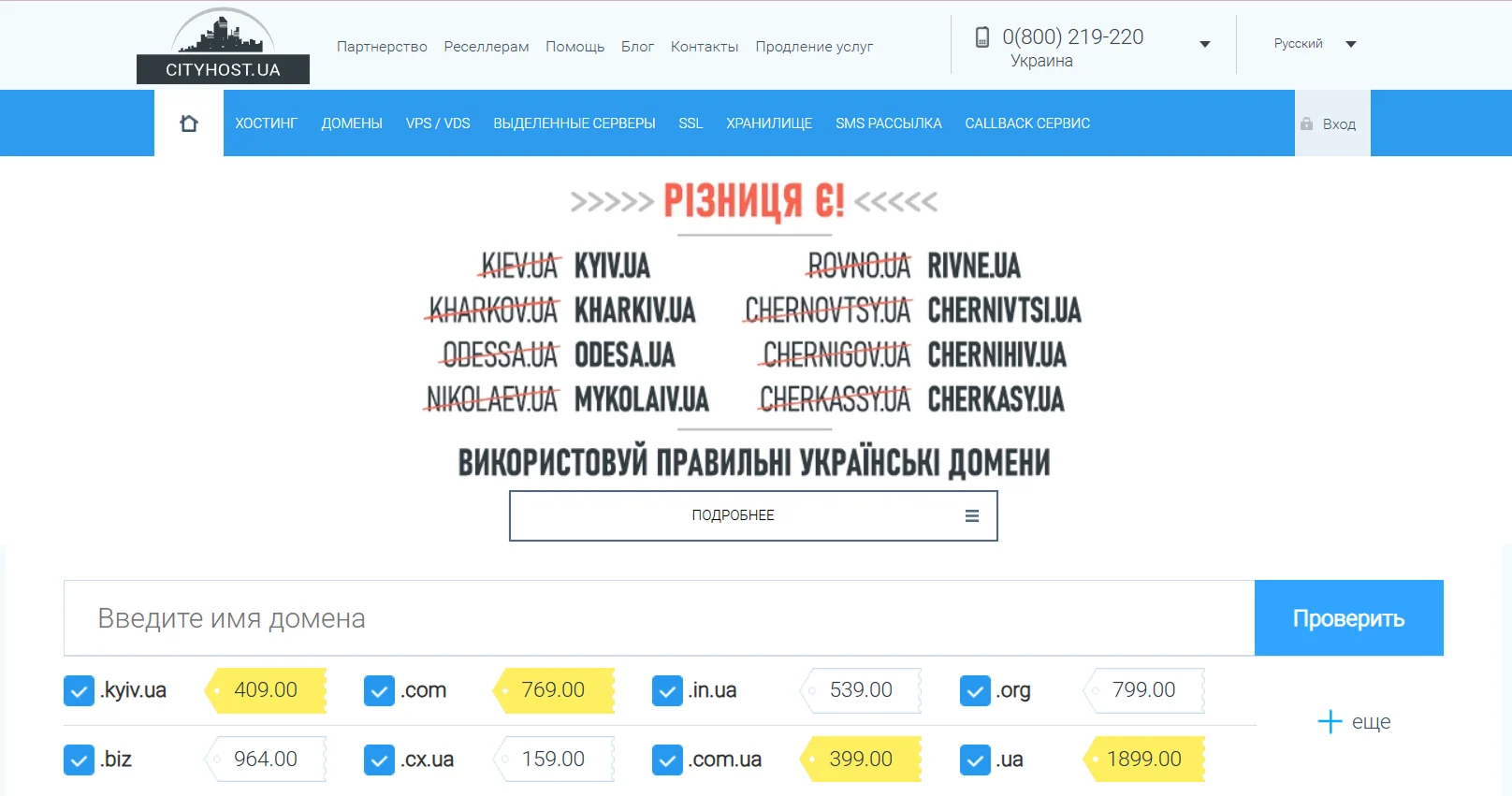Select the 399.00 price tag for .com.ua

click(861, 760)
